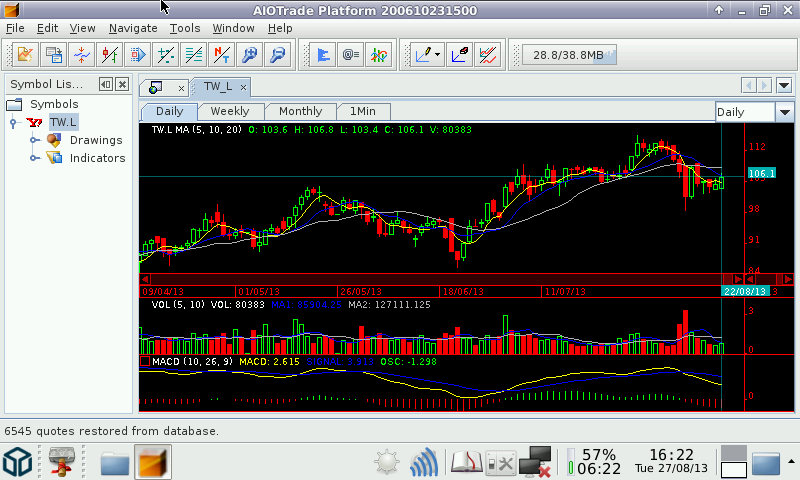The height and width of the screenshot is (480, 800).
Task: Open the document list dropdown arrow
Action: click(784, 85)
